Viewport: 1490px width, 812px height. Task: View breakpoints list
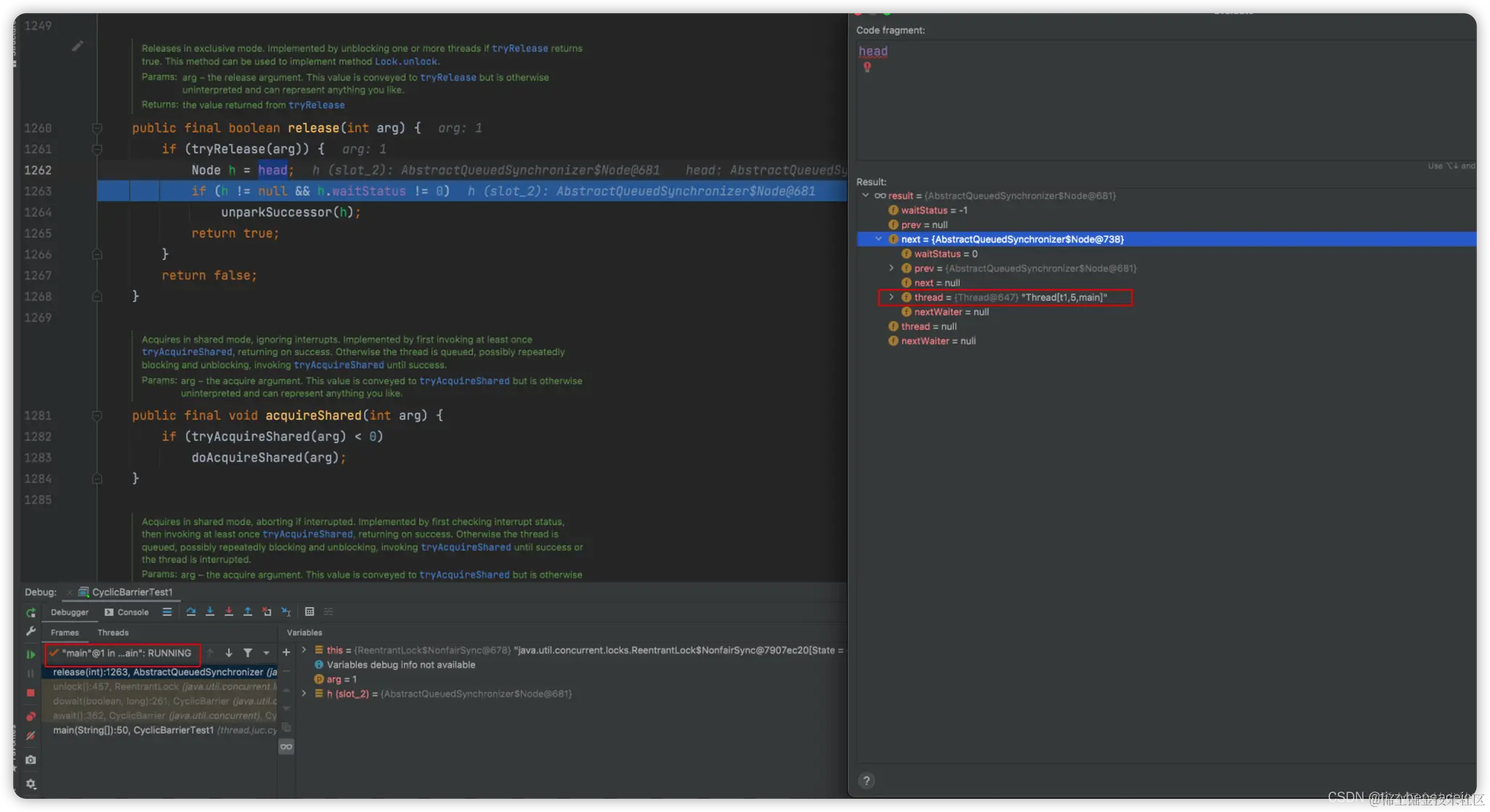31,717
